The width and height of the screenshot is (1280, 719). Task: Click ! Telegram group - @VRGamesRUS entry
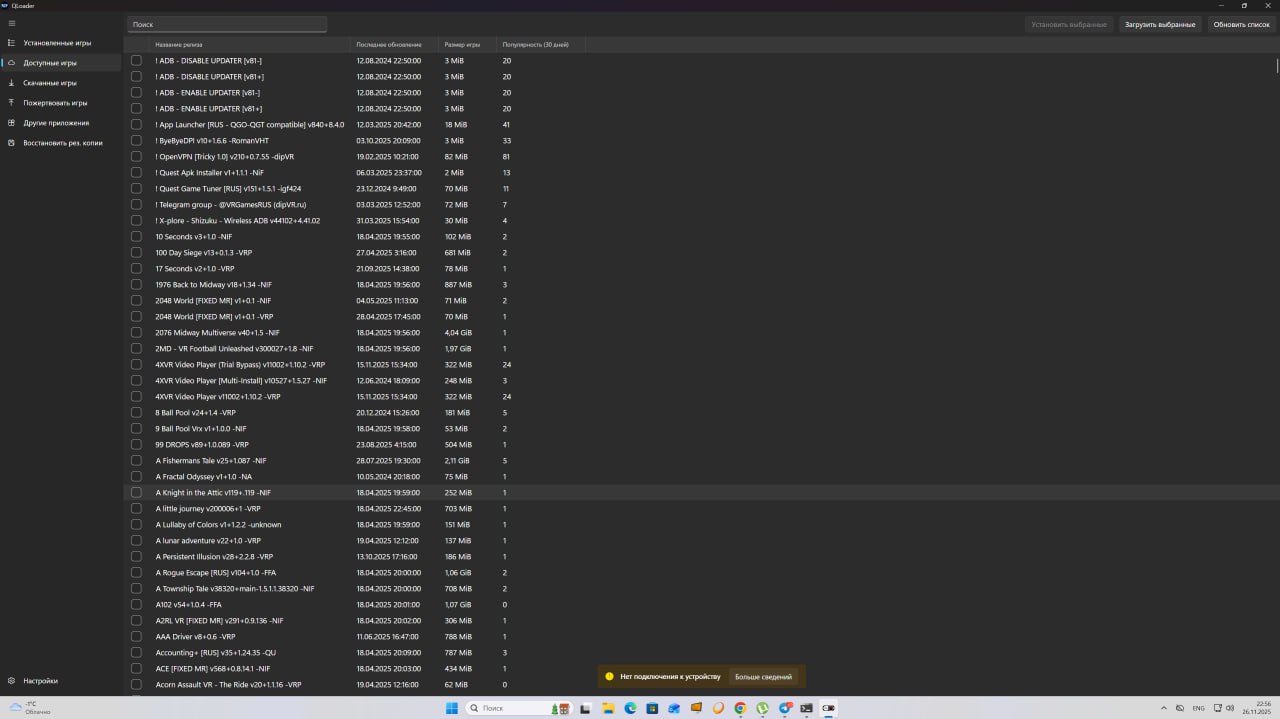click(x=231, y=205)
